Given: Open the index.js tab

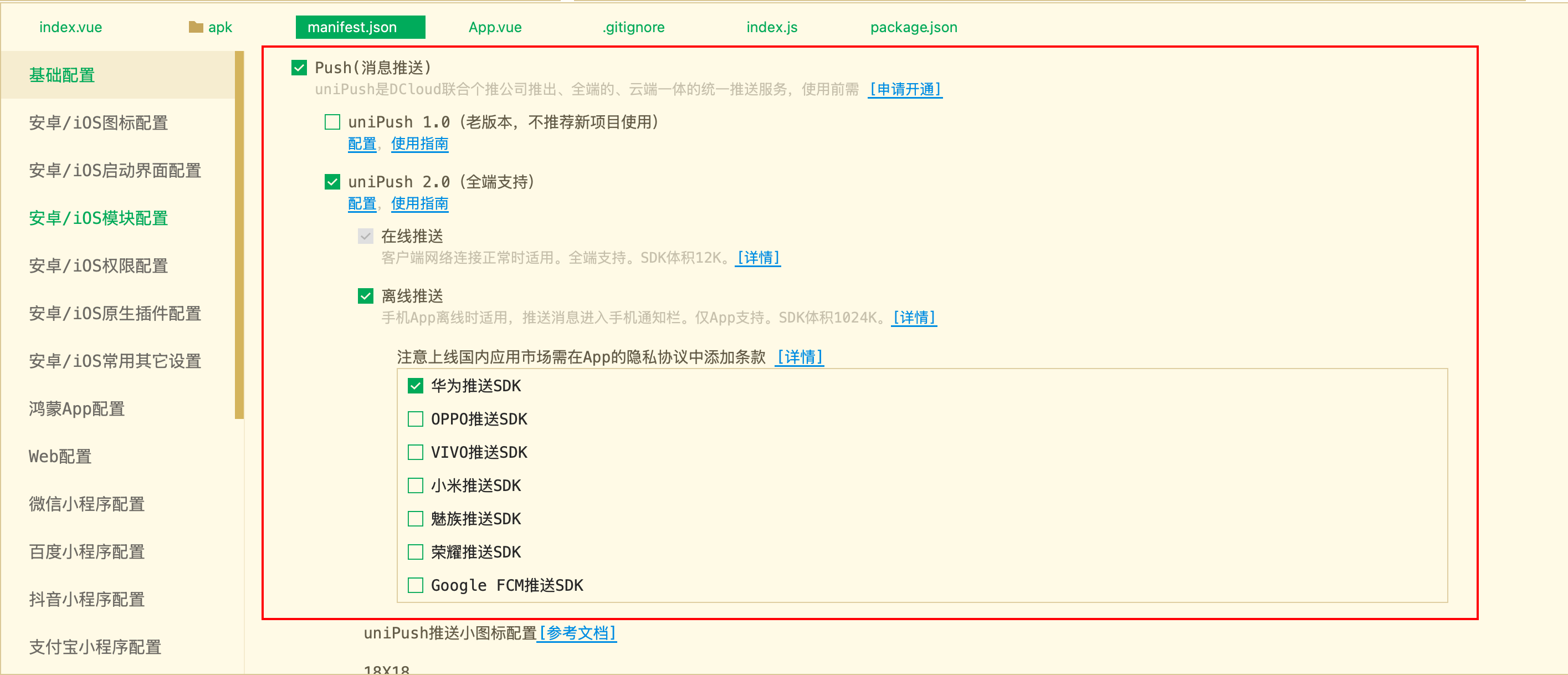Looking at the screenshot, I should point(772,27).
